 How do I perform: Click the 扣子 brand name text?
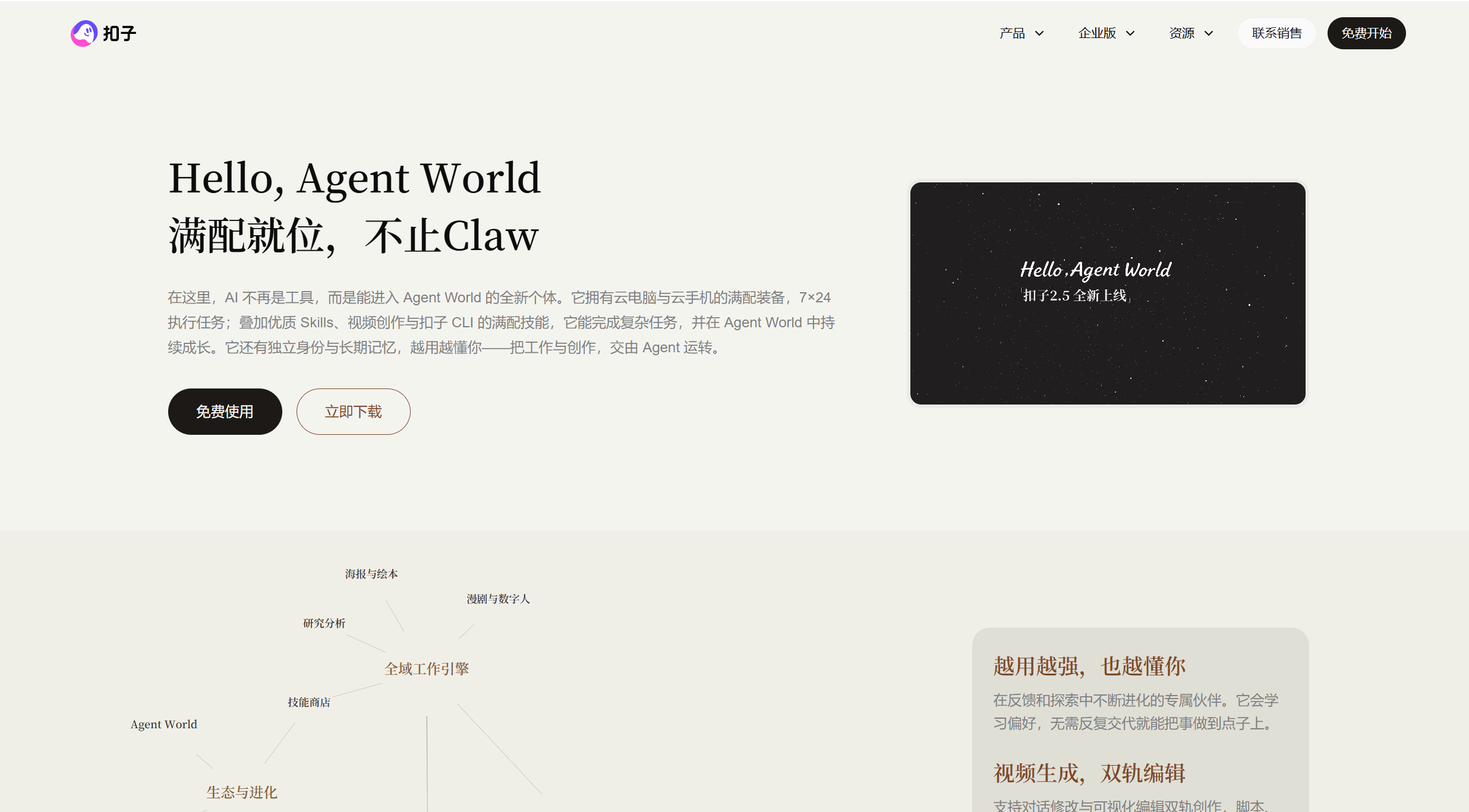[119, 34]
